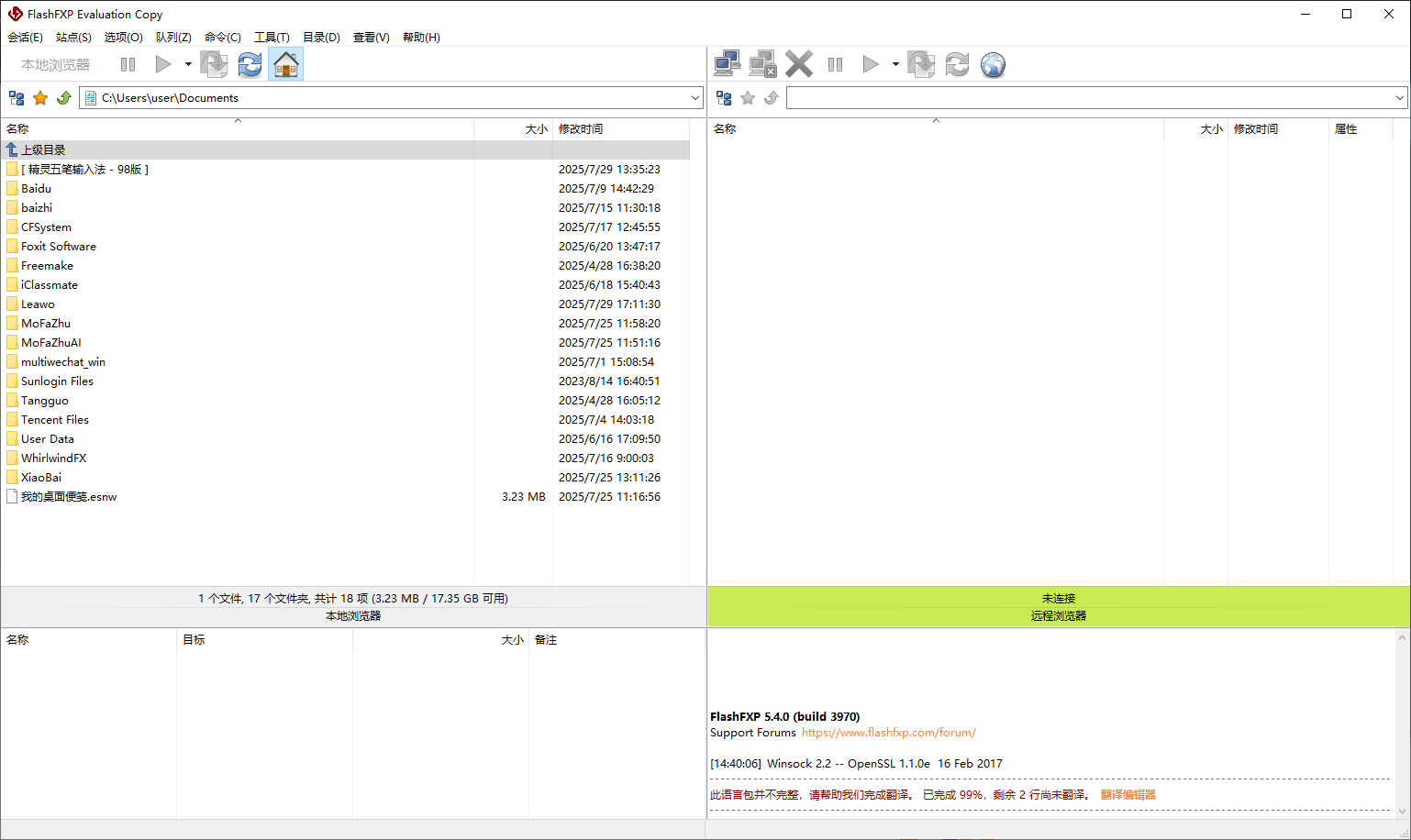1411x840 pixels.
Task: Click the Connect icon in remote toolbar
Action: [x=728, y=64]
